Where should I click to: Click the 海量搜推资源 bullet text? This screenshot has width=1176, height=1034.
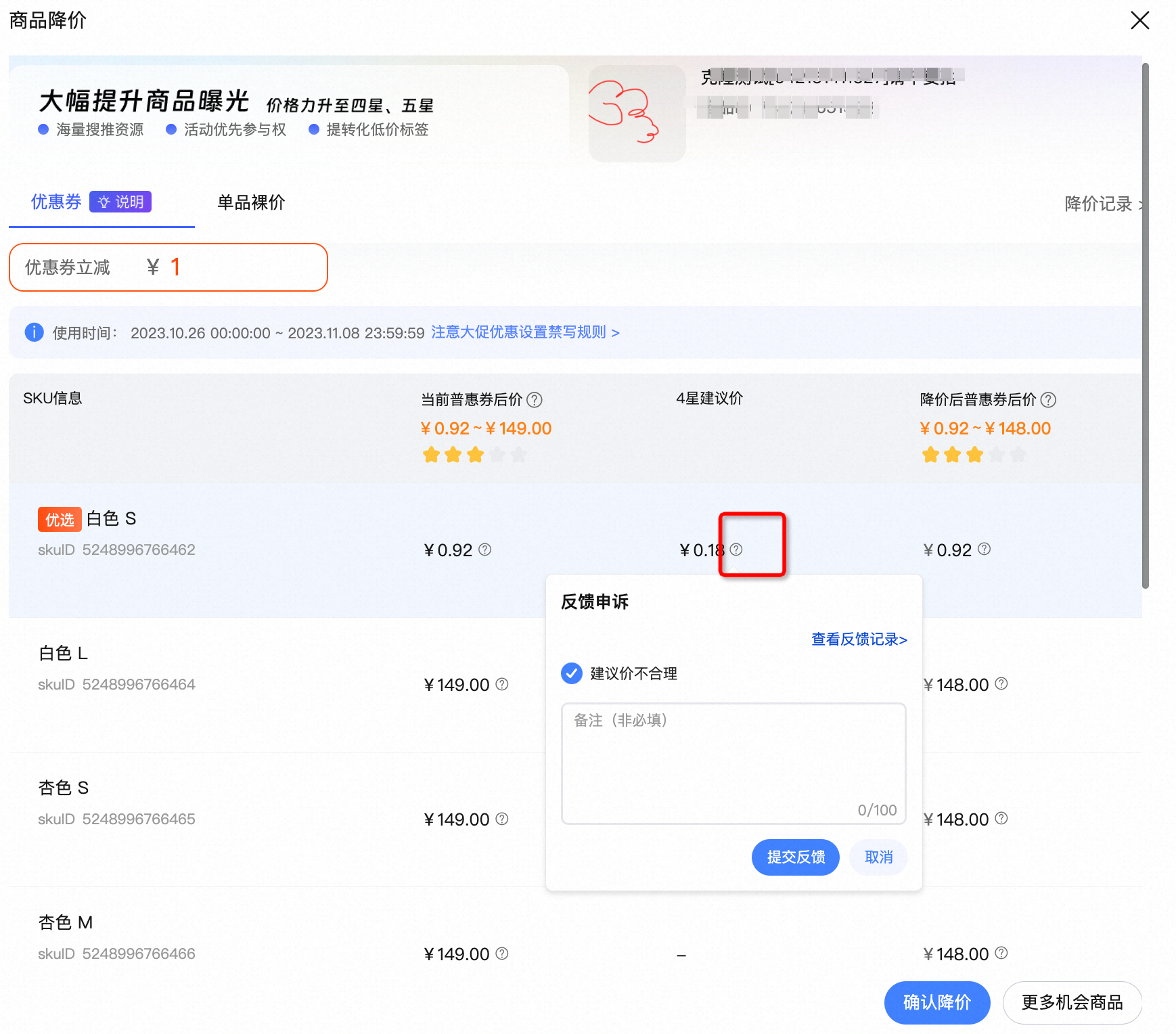pos(99,129)
